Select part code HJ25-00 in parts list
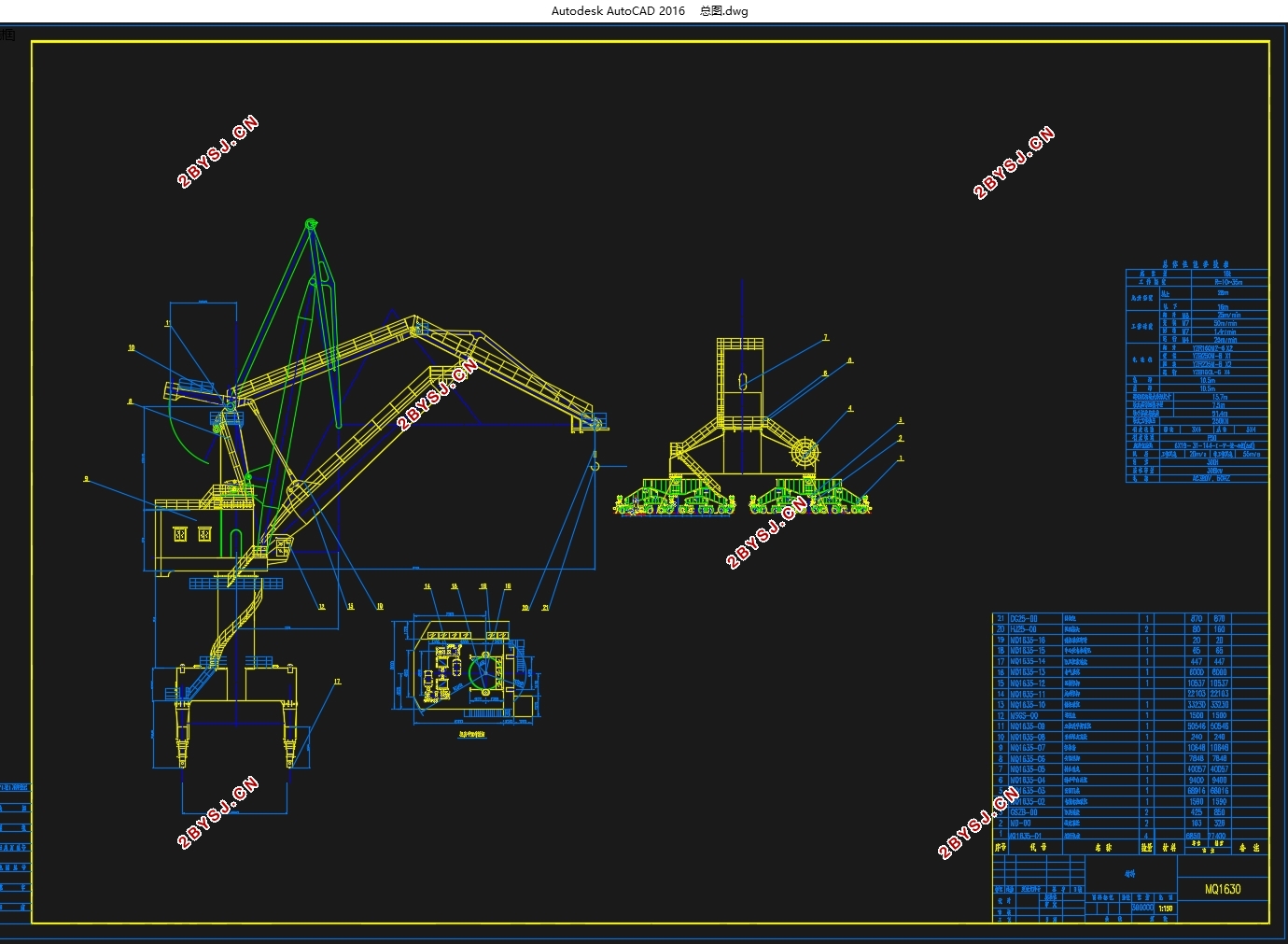Viewport: 1288px width, 944px height. (x=1024, y=629)
